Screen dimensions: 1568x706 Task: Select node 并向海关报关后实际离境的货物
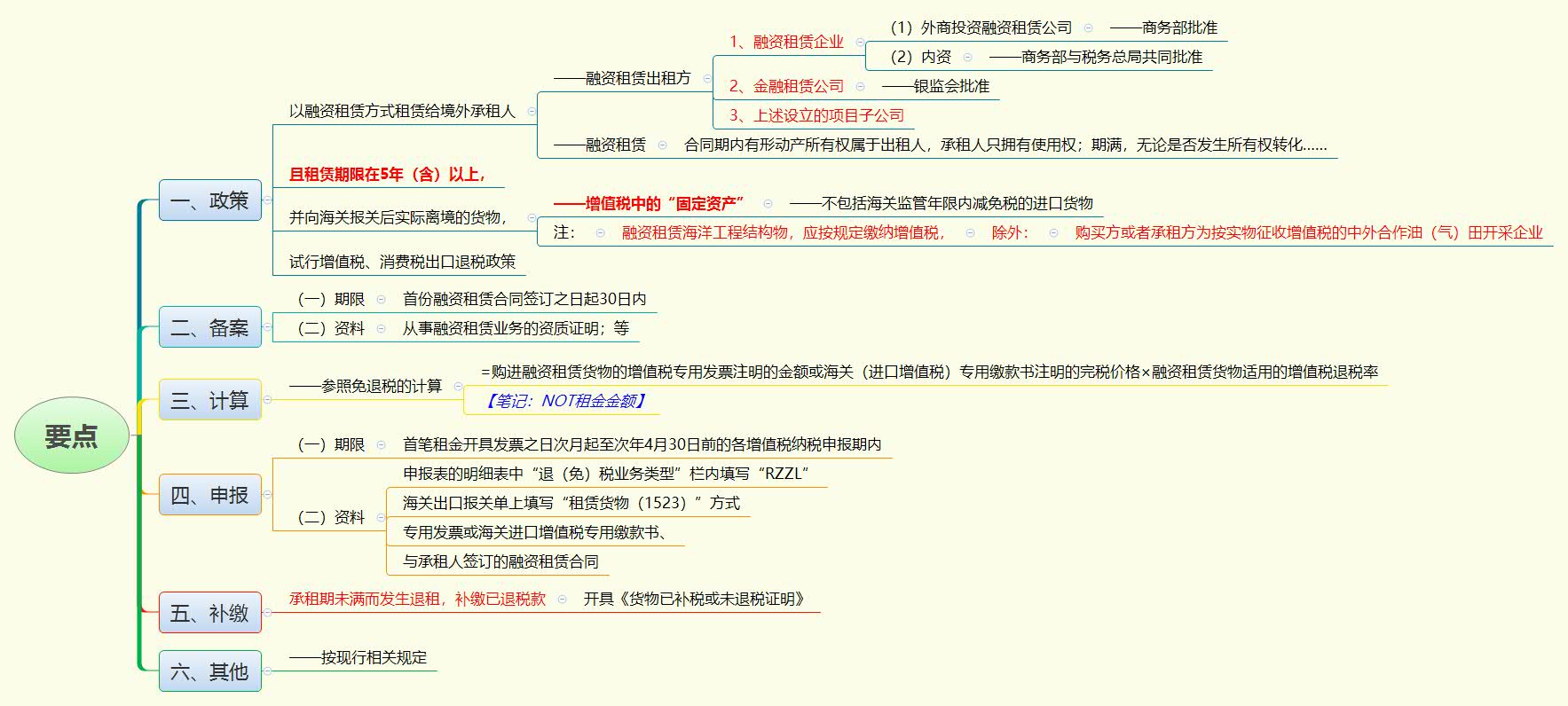pyautogui.click(x=398, y=217)
